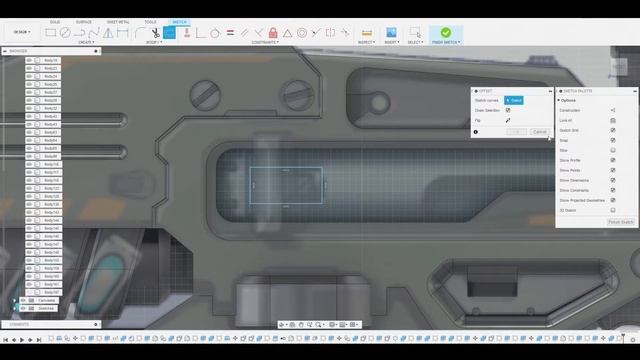Click the Orbit icon in navigation bar
The width and height of the screenshot is (640, 360).
(x=282, y=325)
